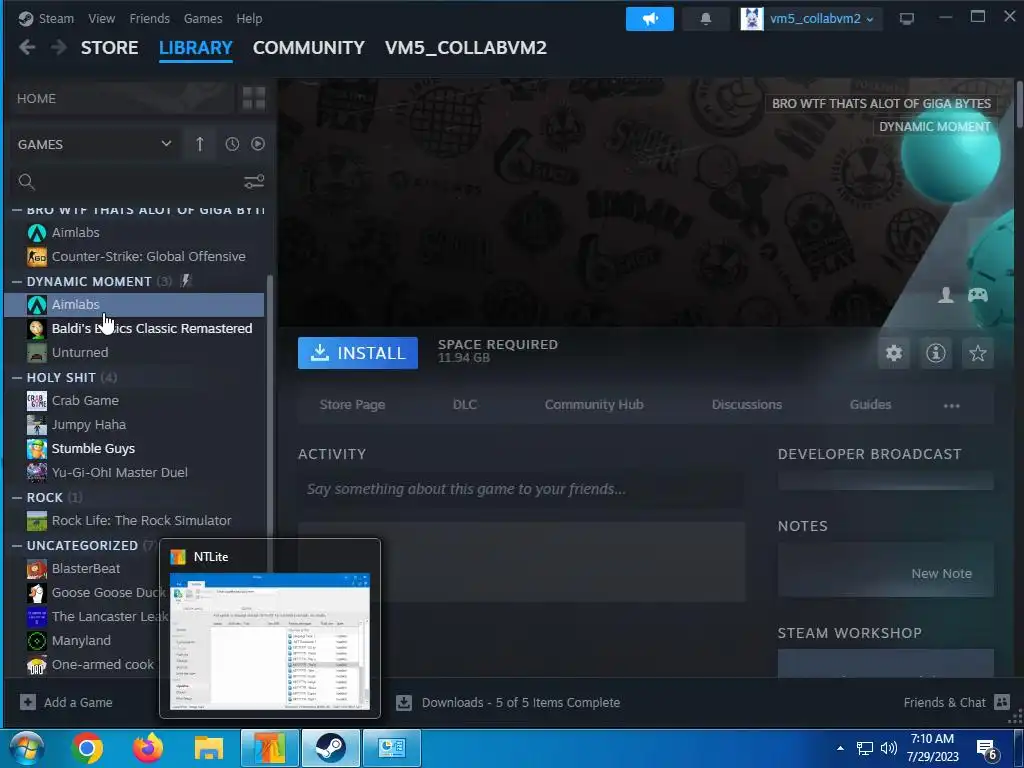This screenshot has height=768, width=1024.
Task: Switch to the LIBRARY tab
Action: (x=195, y=48)
